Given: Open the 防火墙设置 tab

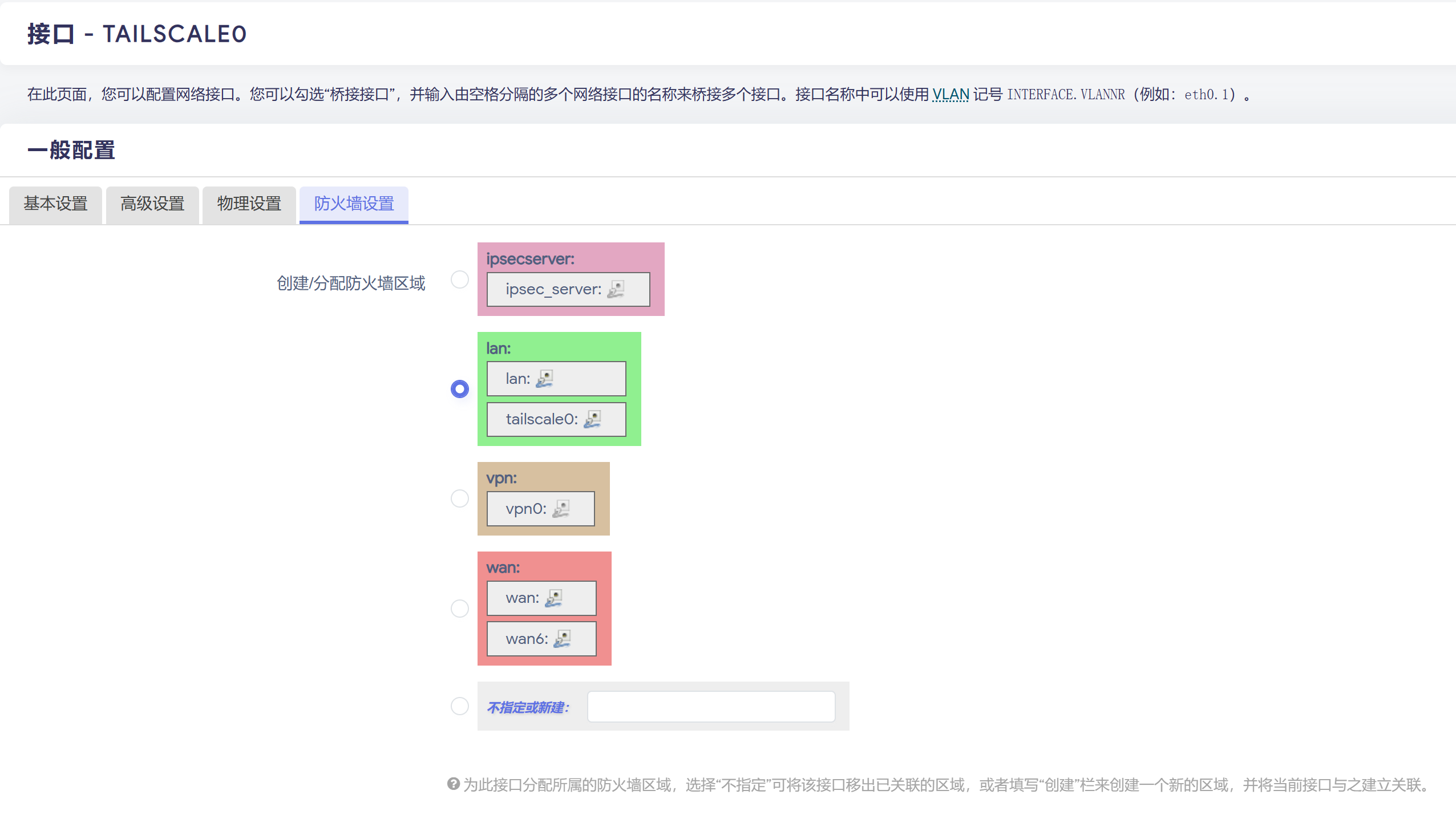Looking at the screenshot, I should (354, 204).
